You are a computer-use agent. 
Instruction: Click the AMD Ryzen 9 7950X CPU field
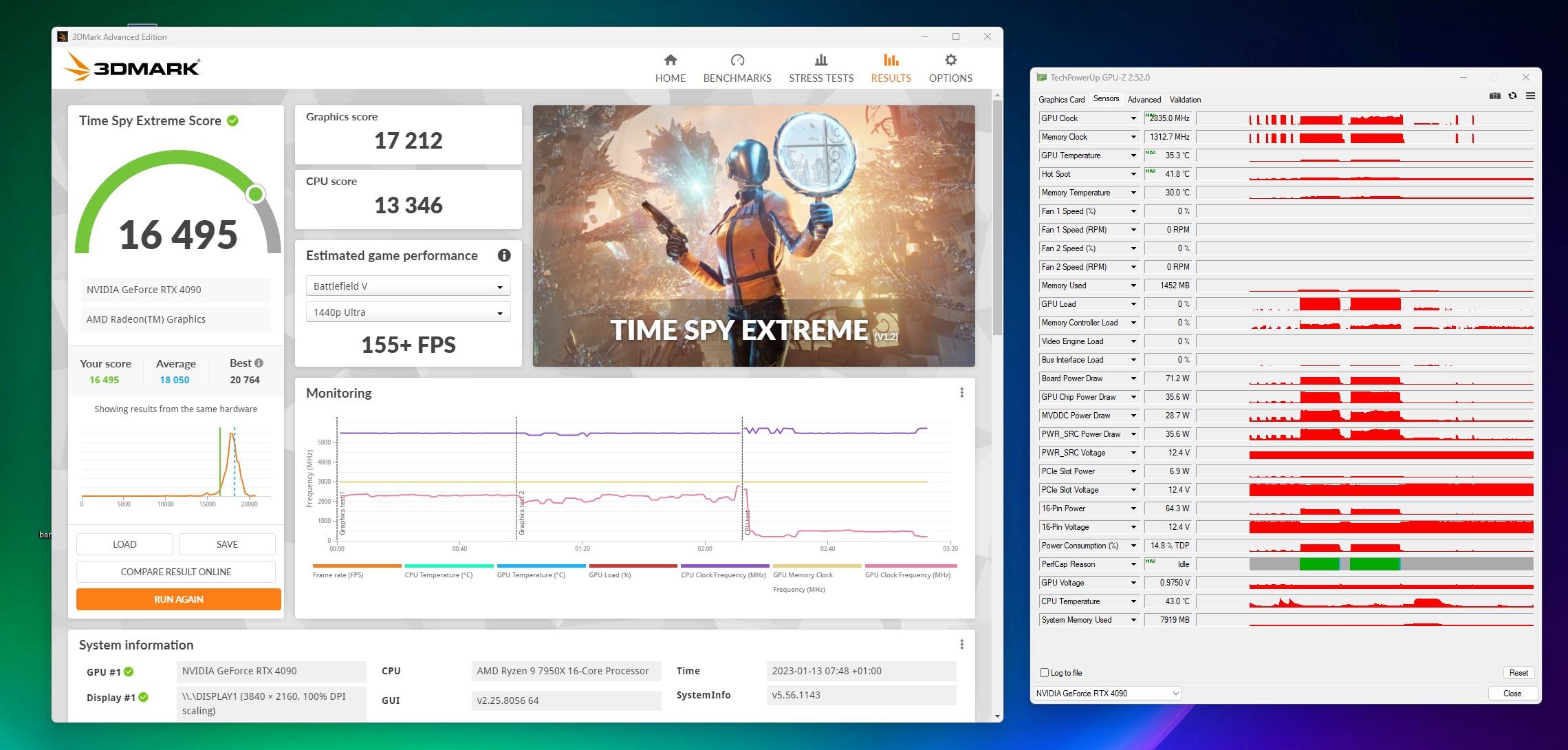click(566, 671)
